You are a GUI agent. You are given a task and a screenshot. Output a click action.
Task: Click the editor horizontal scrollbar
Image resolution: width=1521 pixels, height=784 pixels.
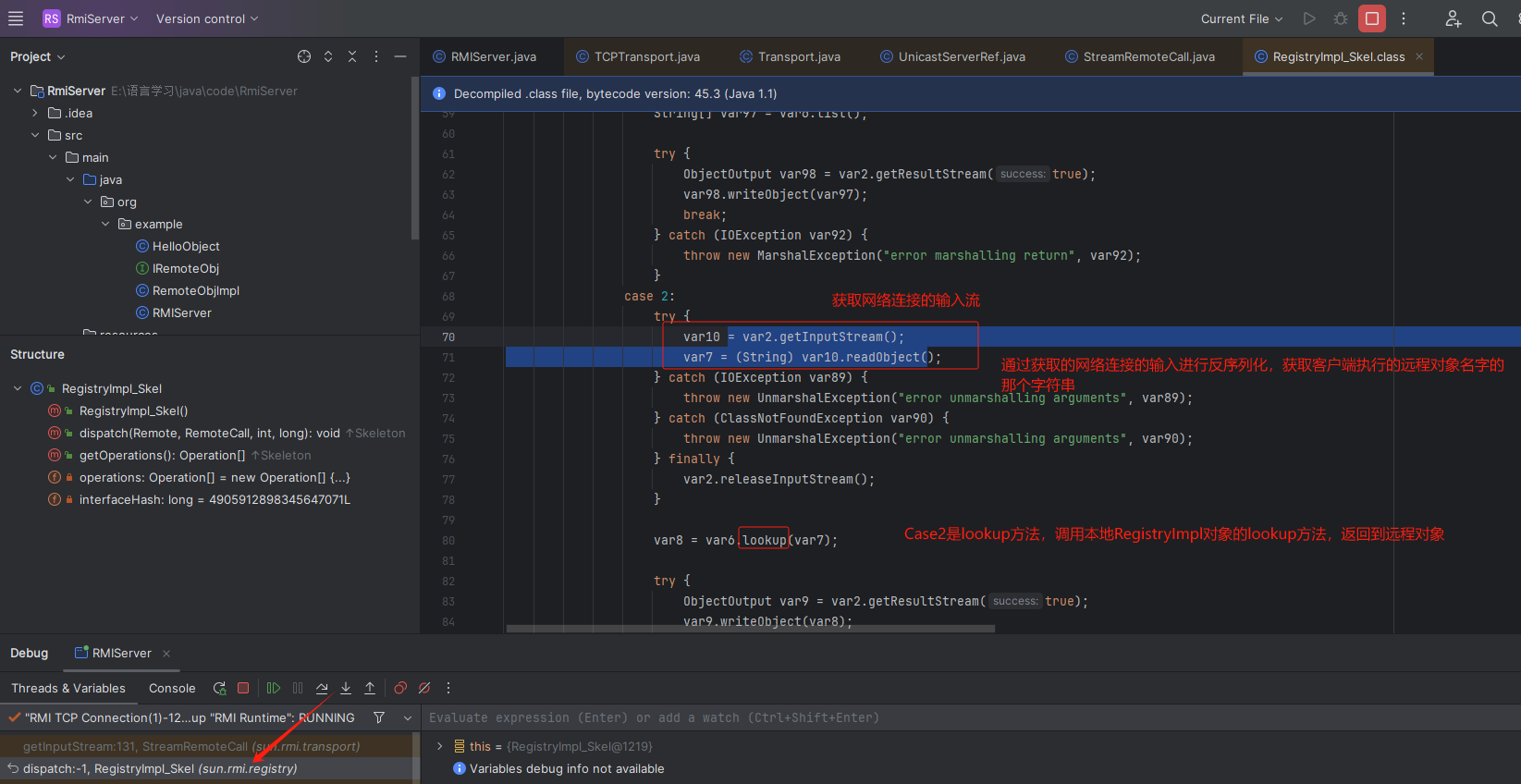click(750, 629)
